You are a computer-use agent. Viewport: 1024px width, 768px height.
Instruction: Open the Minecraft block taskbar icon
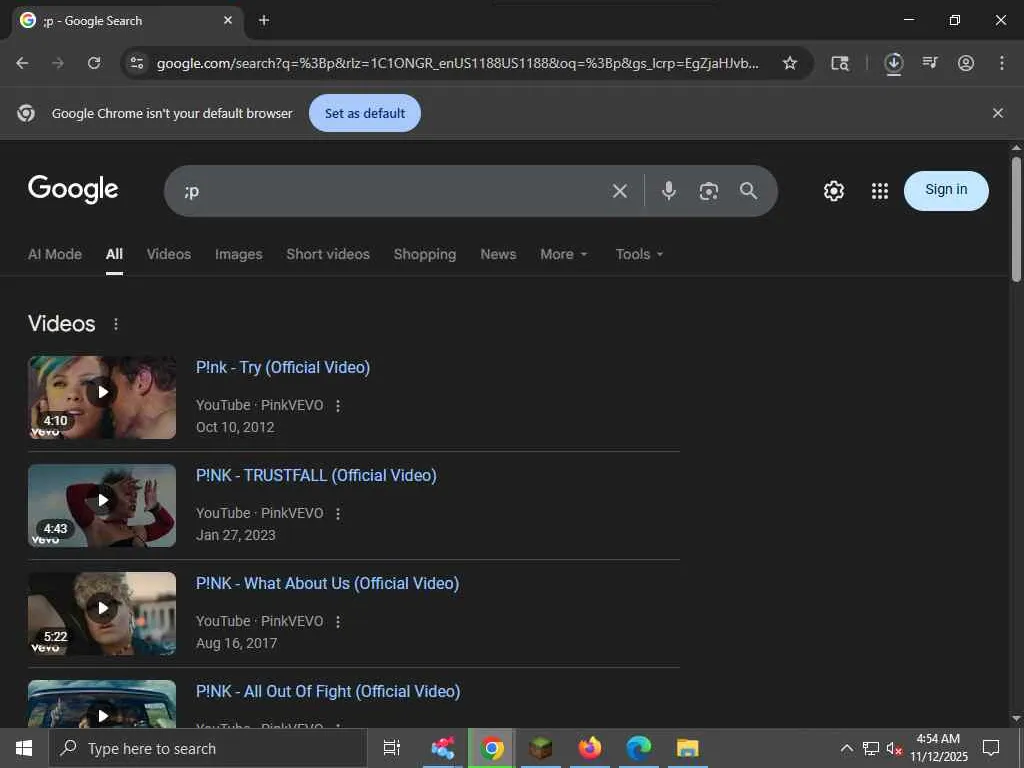click(x=541, y=748)
